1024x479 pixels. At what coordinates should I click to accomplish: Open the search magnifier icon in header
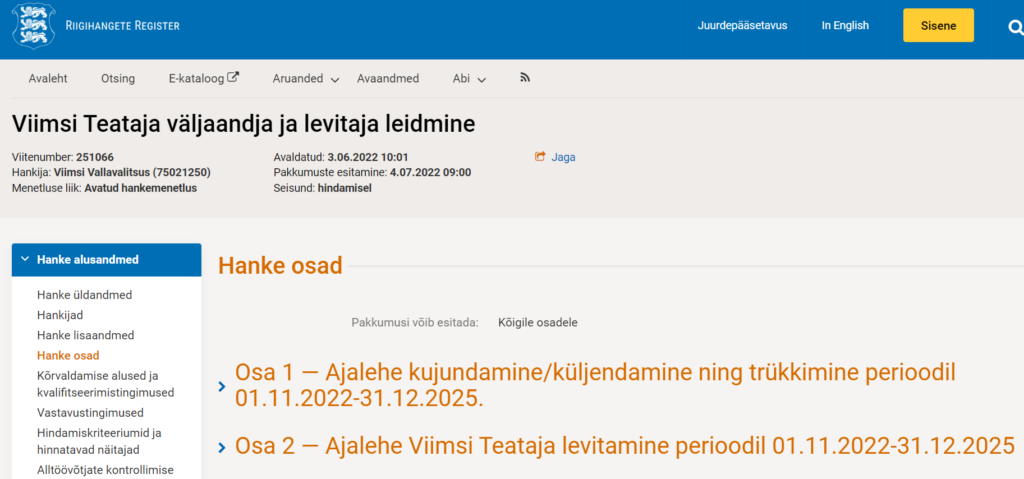tap(1016, 27)
